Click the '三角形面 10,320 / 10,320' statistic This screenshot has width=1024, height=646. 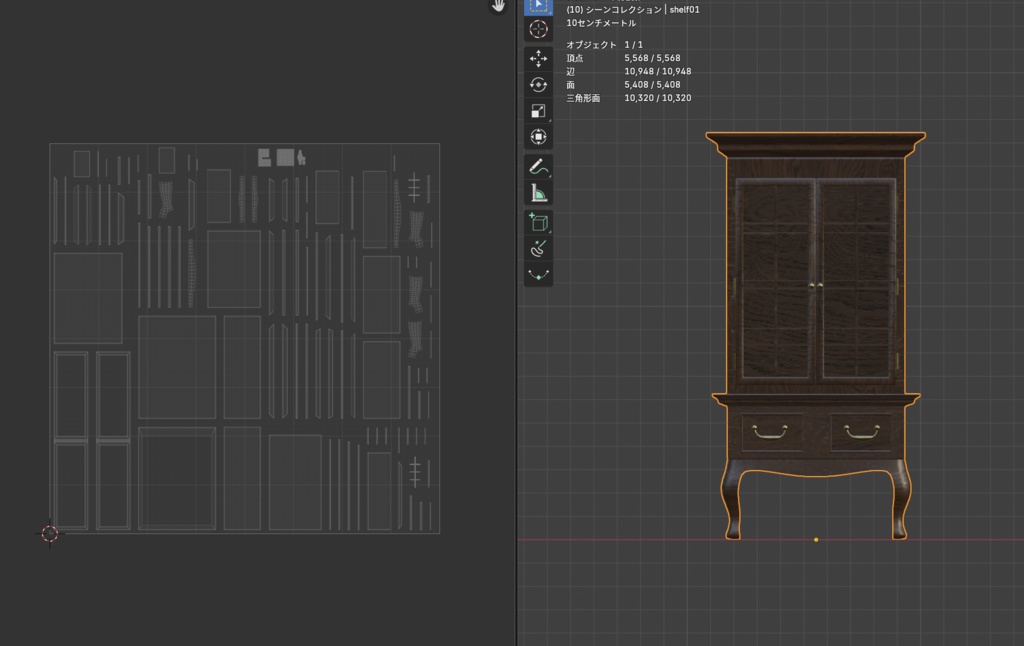click(x=628, y=98)
